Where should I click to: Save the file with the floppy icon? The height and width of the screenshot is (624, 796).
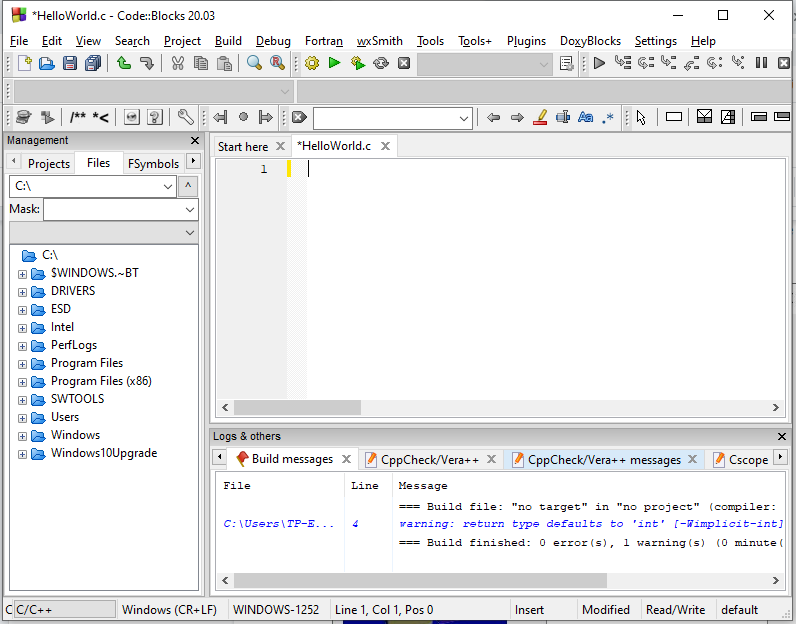tap(70, 63)
